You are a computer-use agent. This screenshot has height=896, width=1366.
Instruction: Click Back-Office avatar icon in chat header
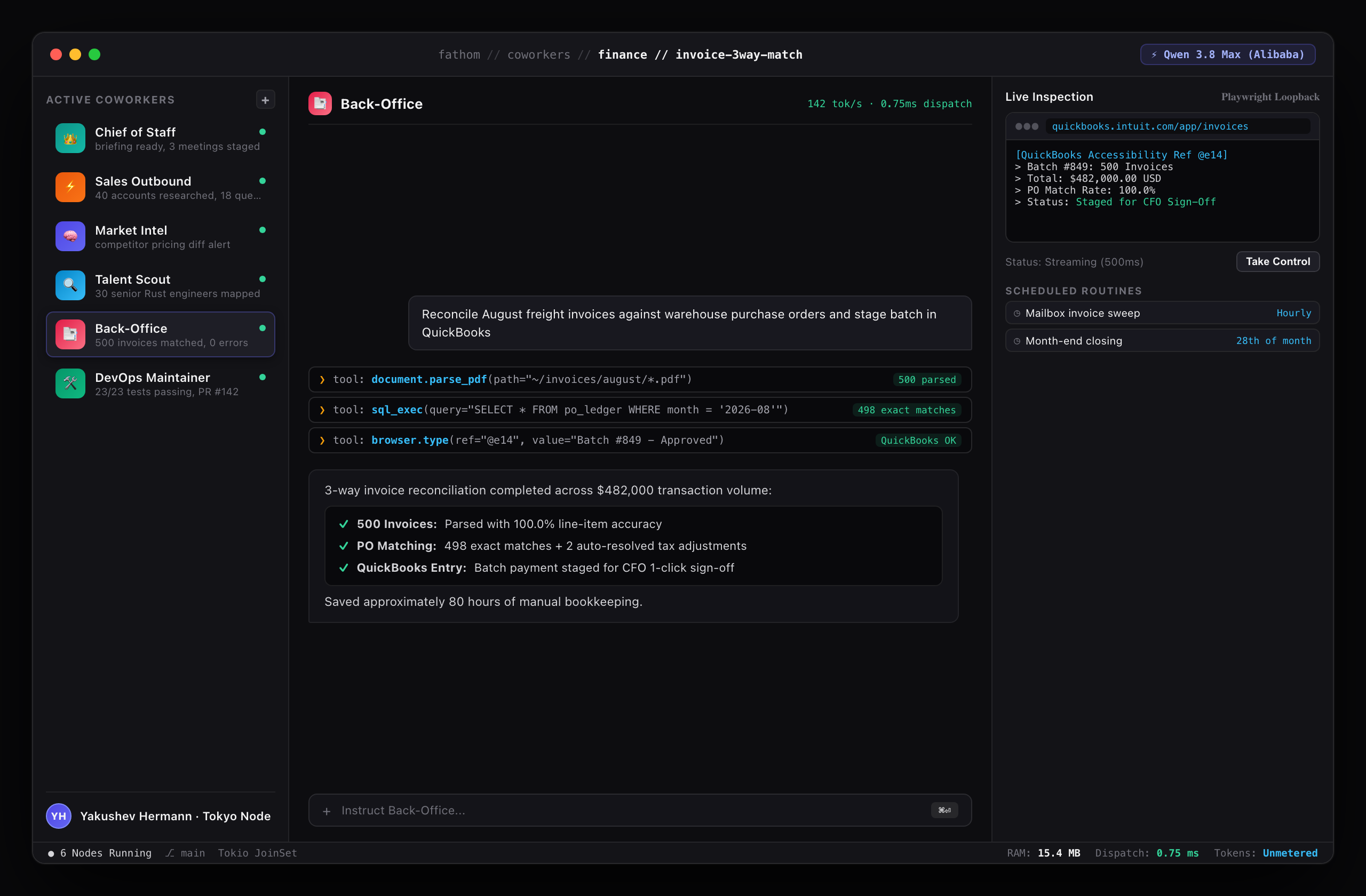pyautogui.click(x=320, y=104)
